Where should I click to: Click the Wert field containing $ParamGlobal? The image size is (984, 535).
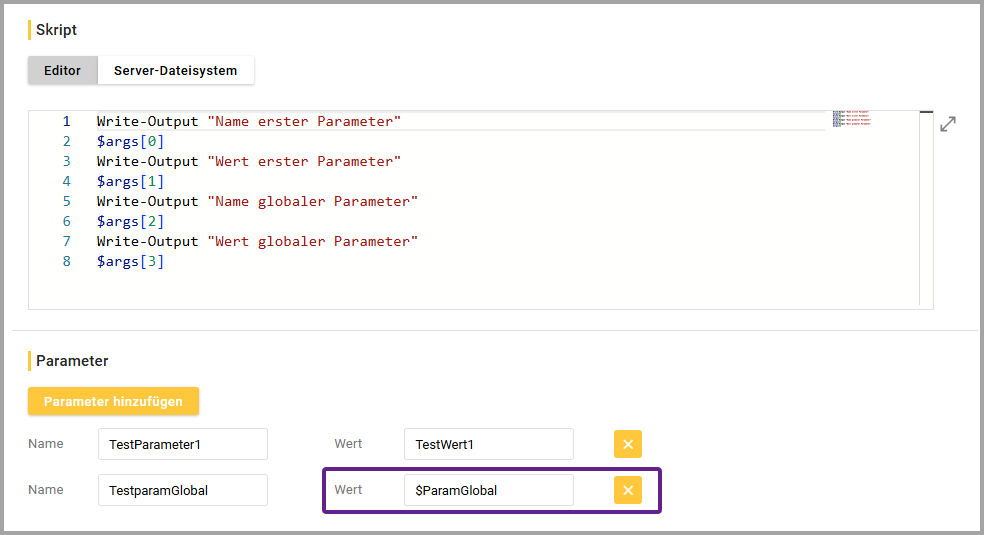click(488, 490)
